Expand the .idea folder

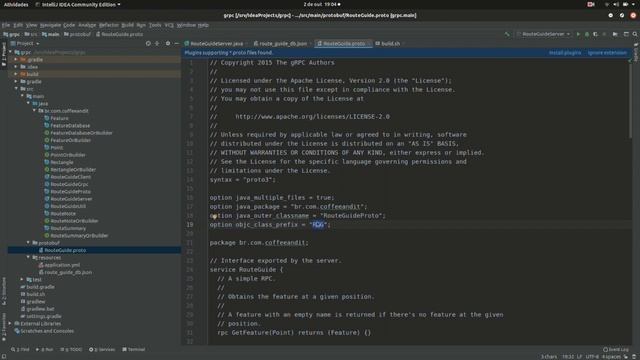tap(16, 67)
